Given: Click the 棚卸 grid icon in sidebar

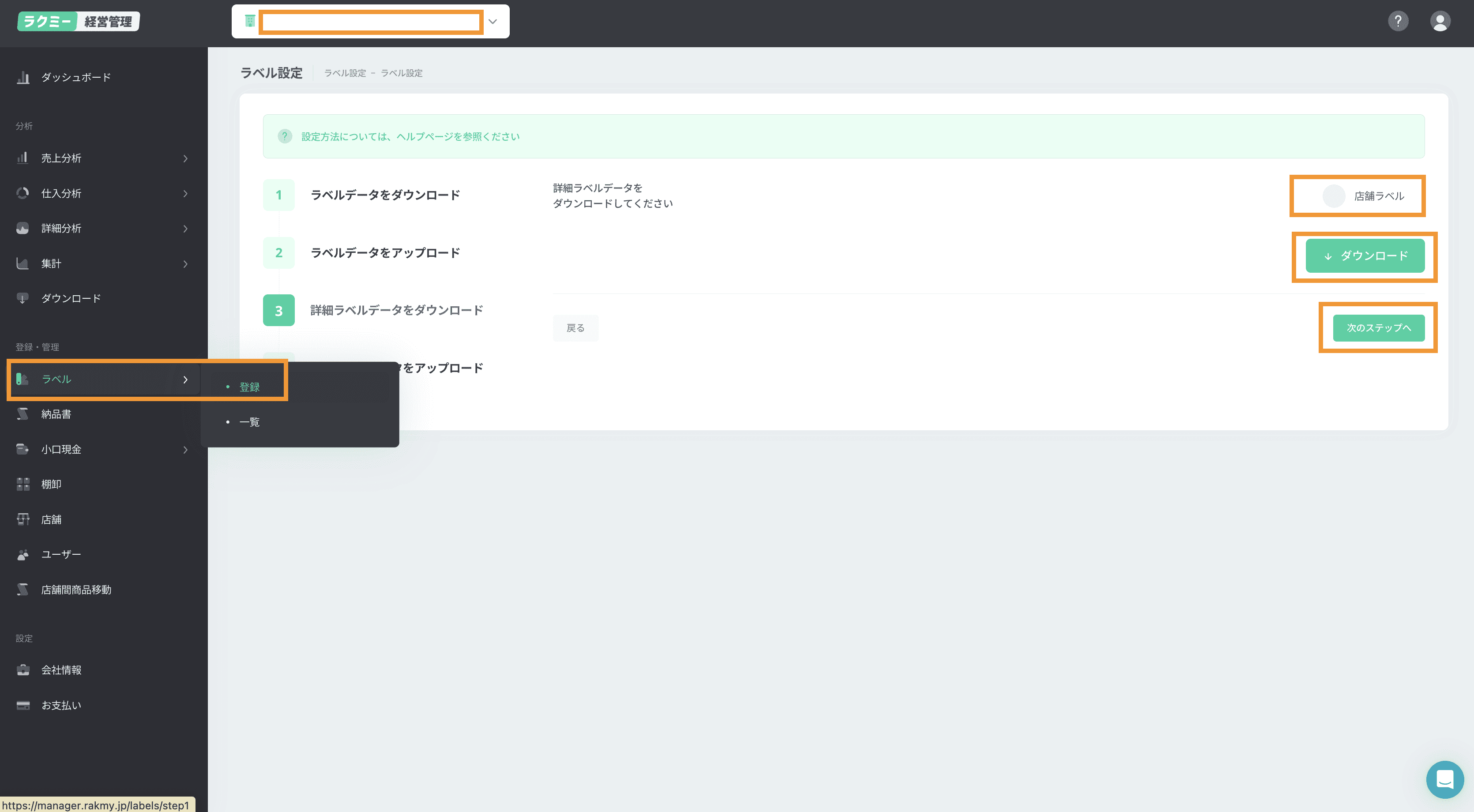Looking at the screenshot, I should tap(23, 484).
